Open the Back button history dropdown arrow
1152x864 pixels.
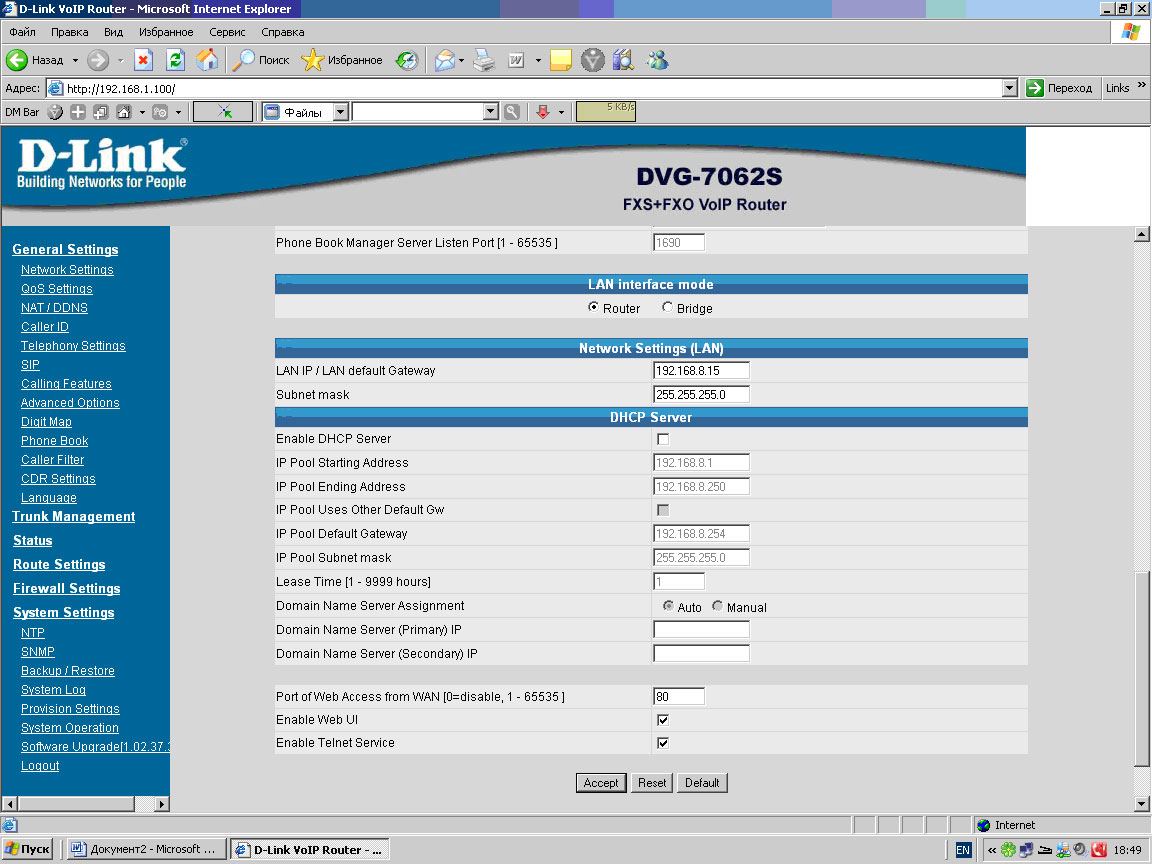point(73,60)
